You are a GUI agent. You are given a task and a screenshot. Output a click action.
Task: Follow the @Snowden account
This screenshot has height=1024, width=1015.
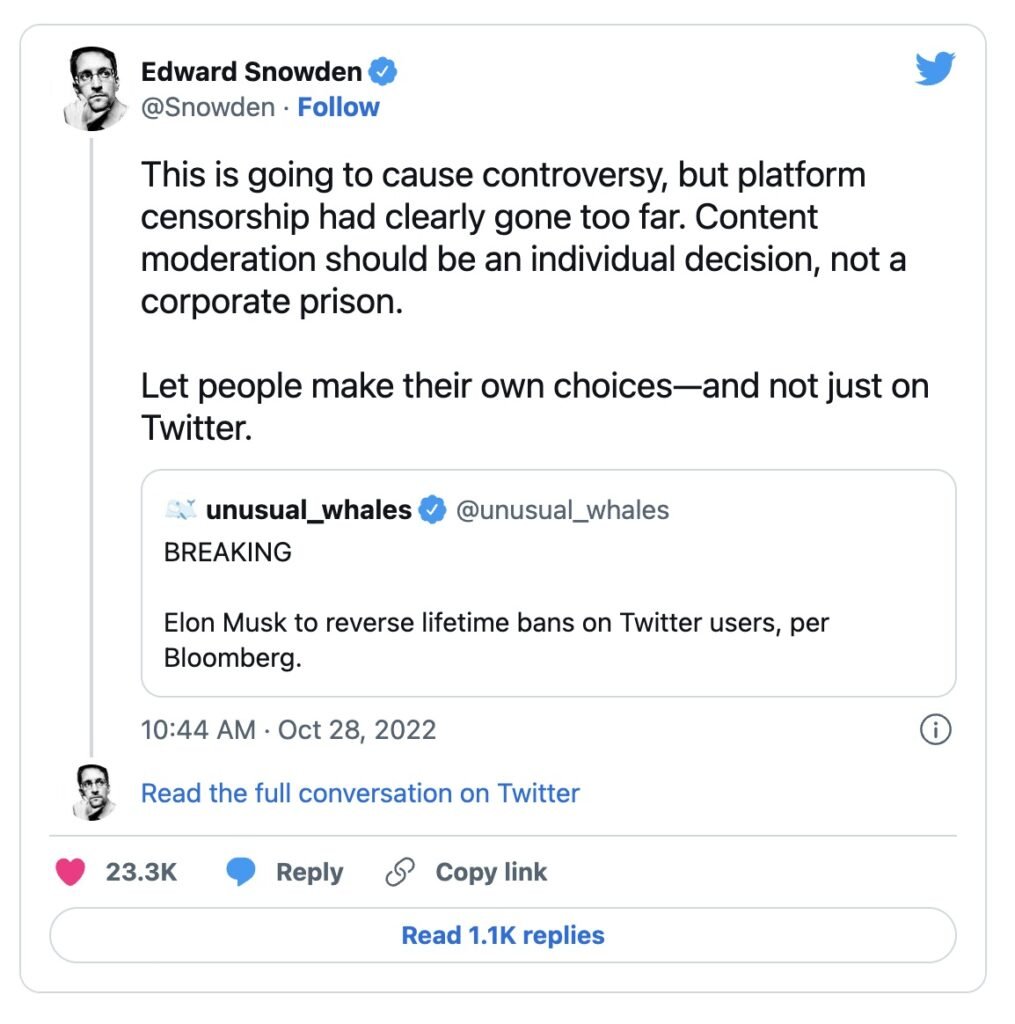[x=338, y=107]
